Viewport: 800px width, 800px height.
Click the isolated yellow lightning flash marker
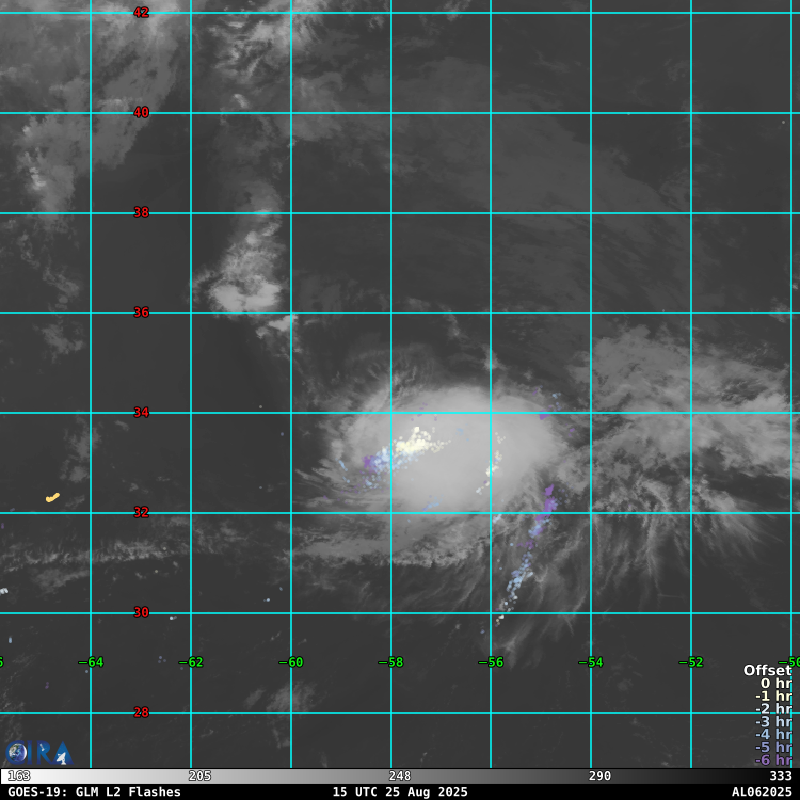pyautogui.click(x=52, y=497)
